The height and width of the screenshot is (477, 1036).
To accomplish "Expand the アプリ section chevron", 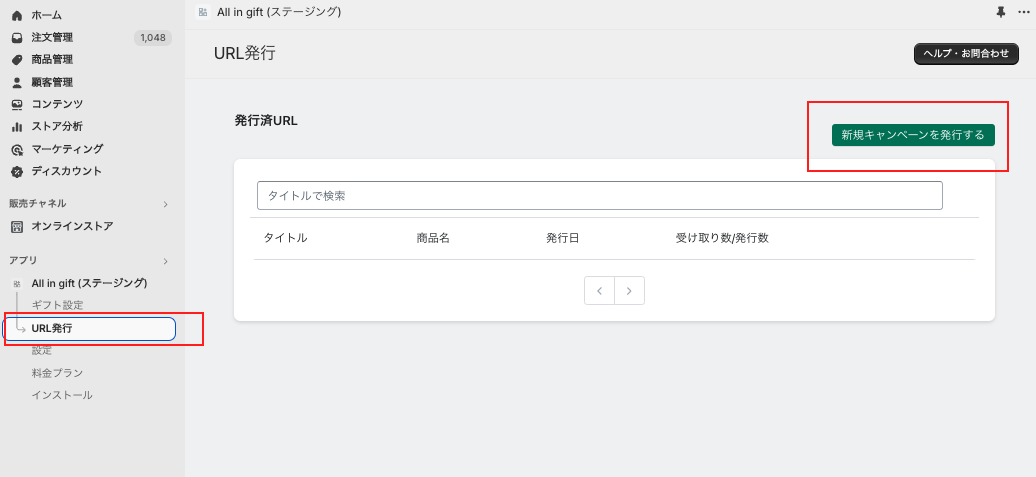I will (165, 261).
